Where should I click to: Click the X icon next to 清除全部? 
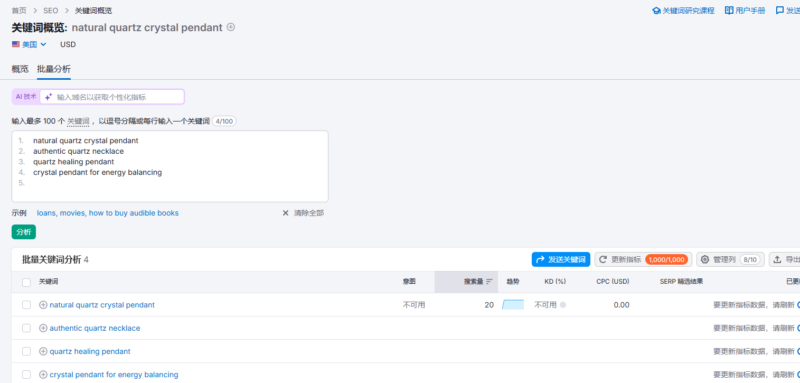[286, 213]
